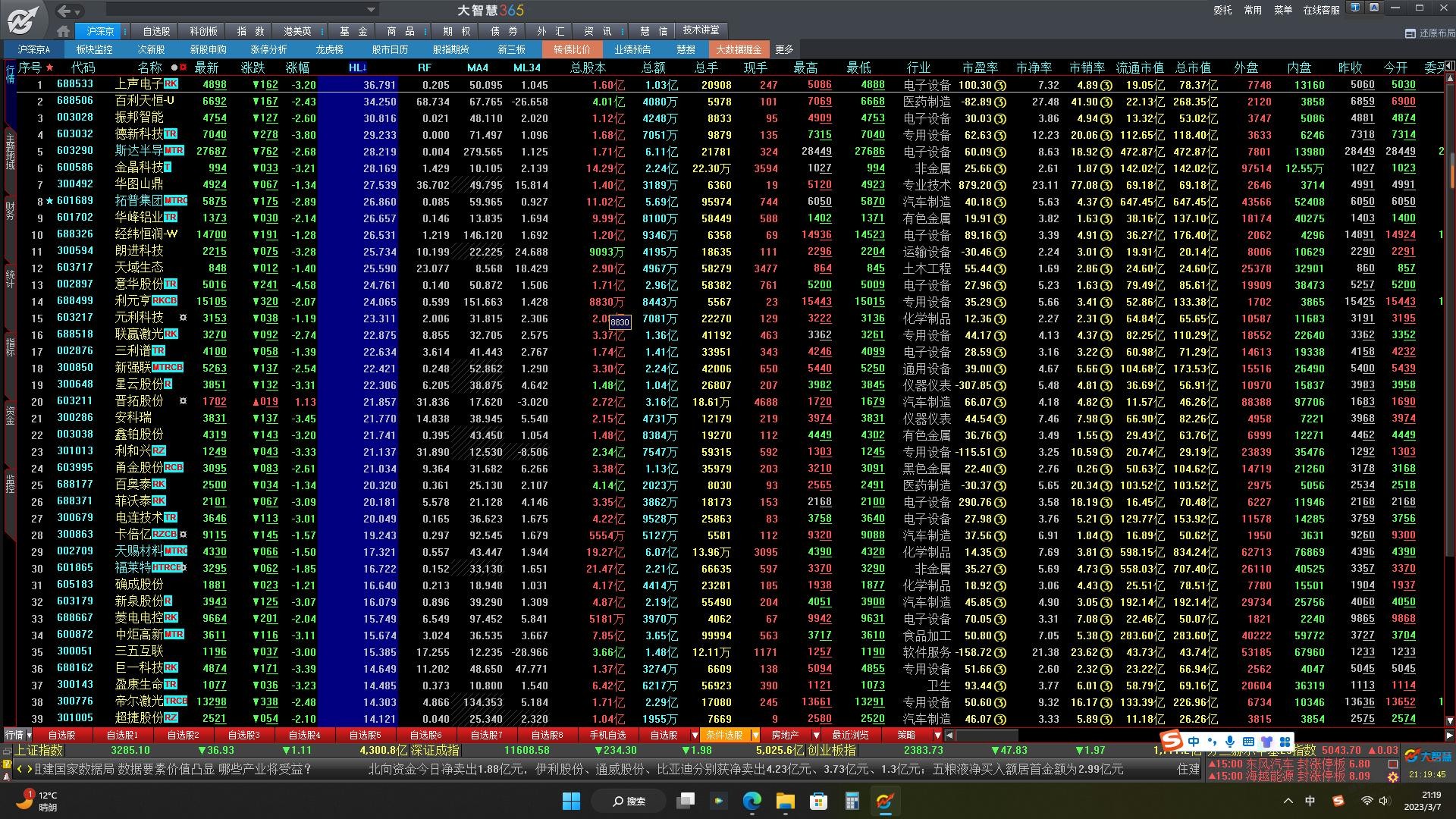Click the gear marker next to 元利科技
Screen dimensions: 1456x819
click(183, 318)
